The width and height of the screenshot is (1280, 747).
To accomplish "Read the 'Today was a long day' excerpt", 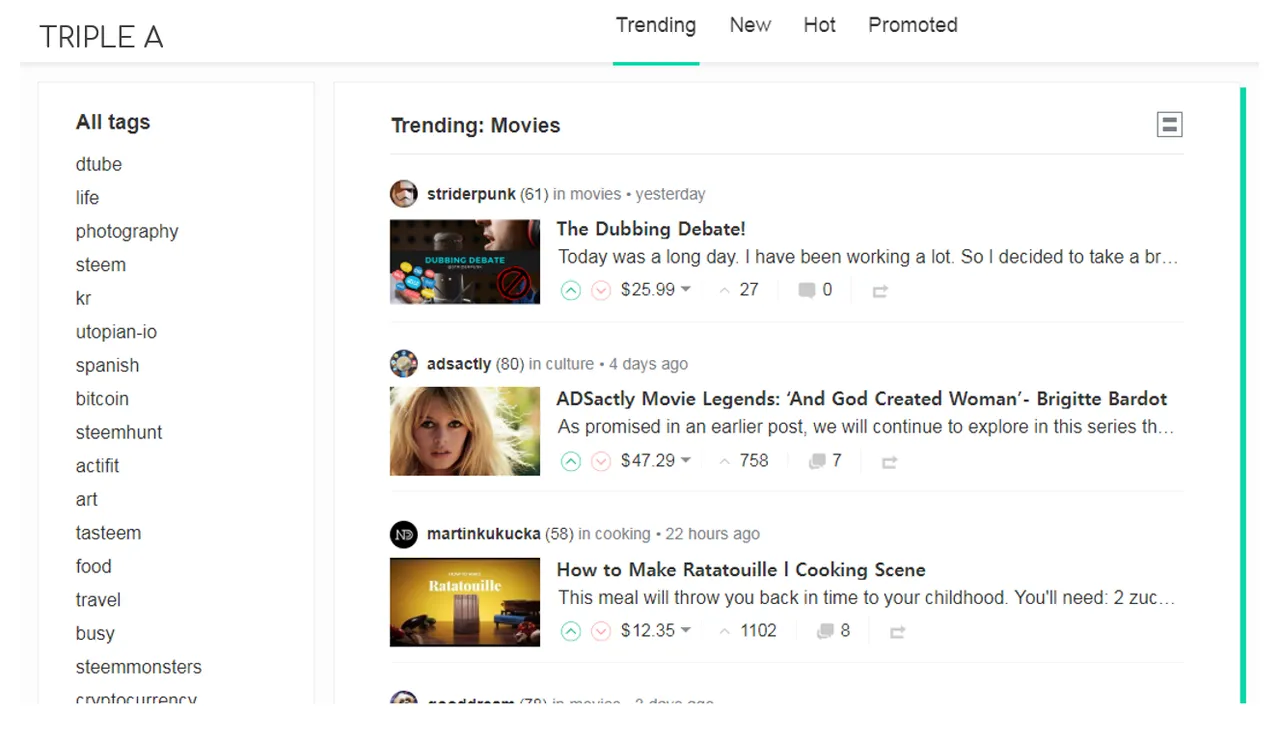I will click(x=868, y=257).
